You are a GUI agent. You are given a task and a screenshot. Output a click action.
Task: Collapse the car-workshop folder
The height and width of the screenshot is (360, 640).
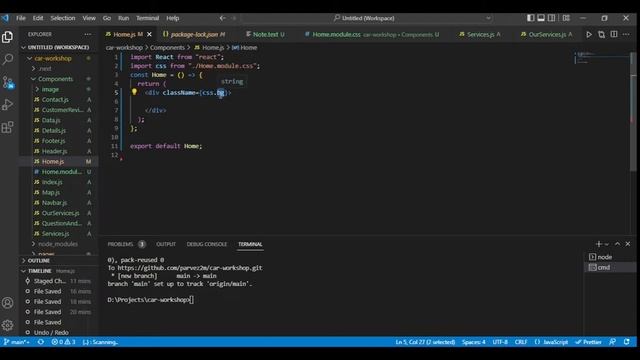point(53,58)
